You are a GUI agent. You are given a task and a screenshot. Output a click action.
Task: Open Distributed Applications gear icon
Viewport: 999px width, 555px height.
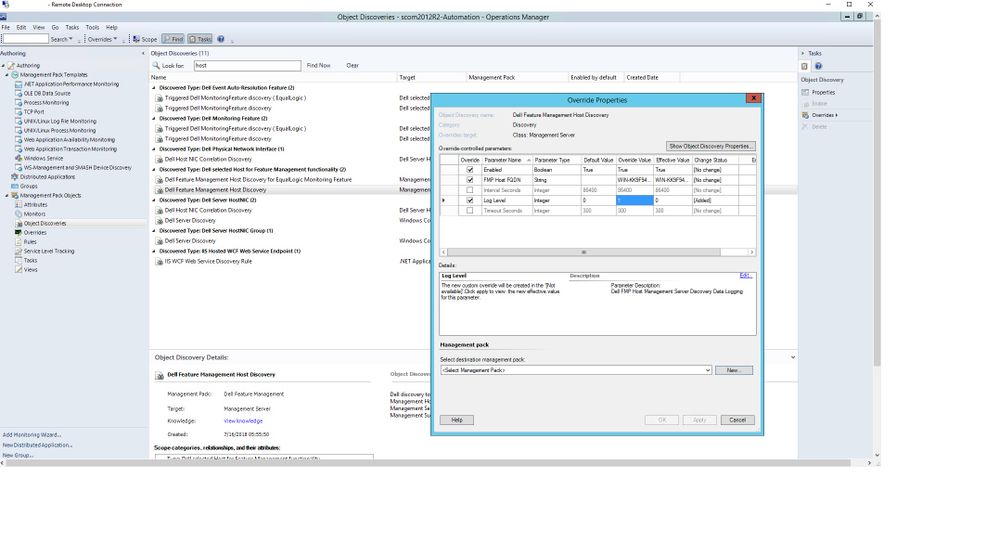click(x=15, y=177)
